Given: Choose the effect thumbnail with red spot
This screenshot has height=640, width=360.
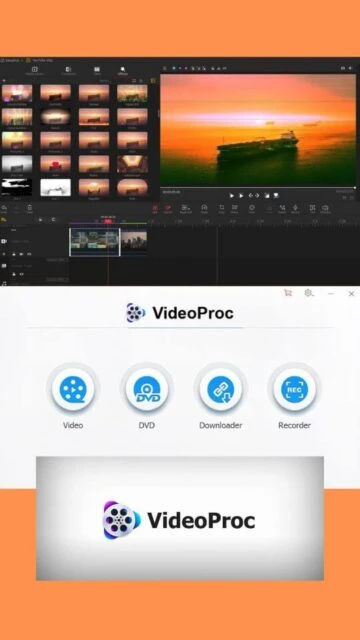Looking at the screenshot, I should (x=55, y=164).
